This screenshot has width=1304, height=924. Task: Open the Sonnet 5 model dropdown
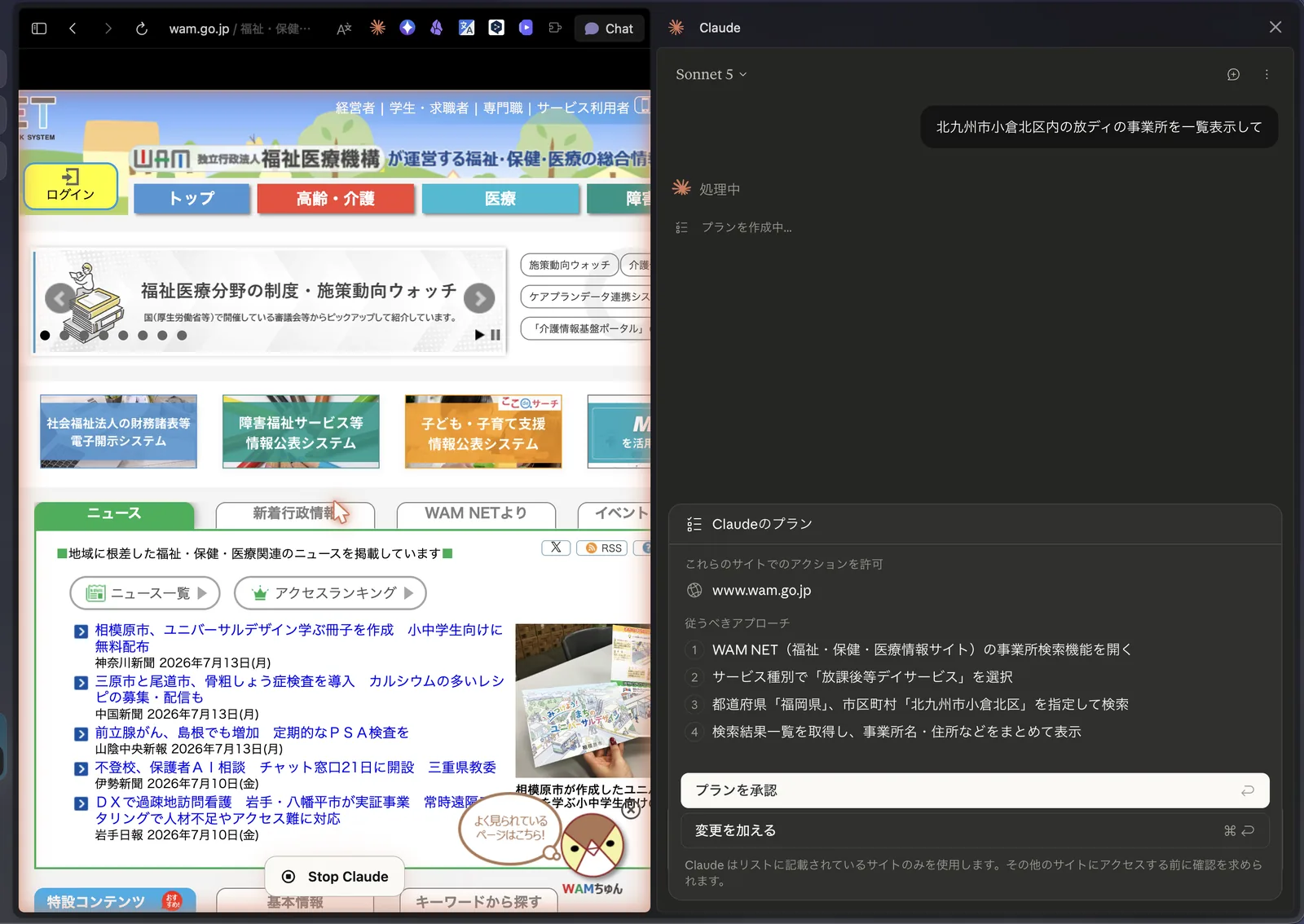[x=711, y=74]
